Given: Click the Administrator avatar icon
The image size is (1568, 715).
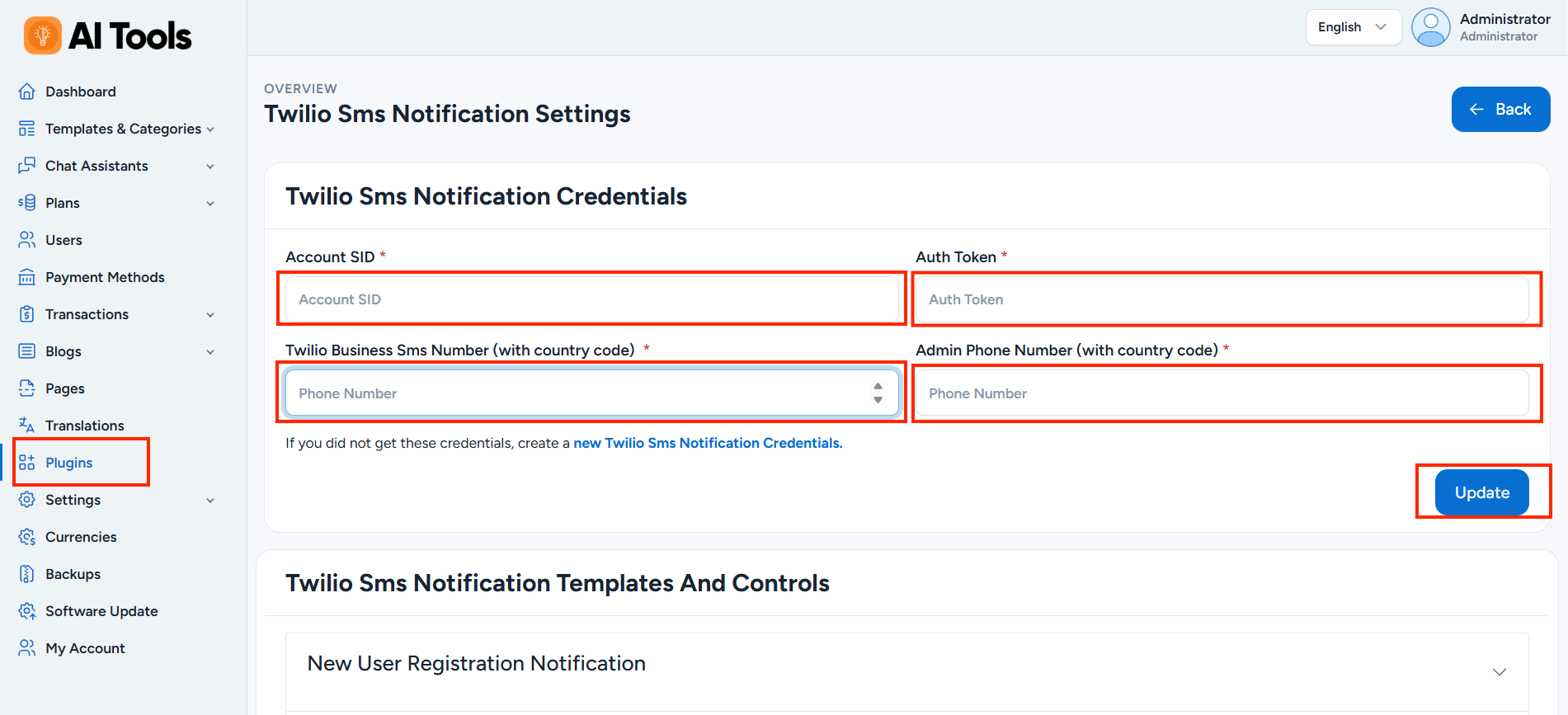Looking at the screenshot, I should (1431, 27).
